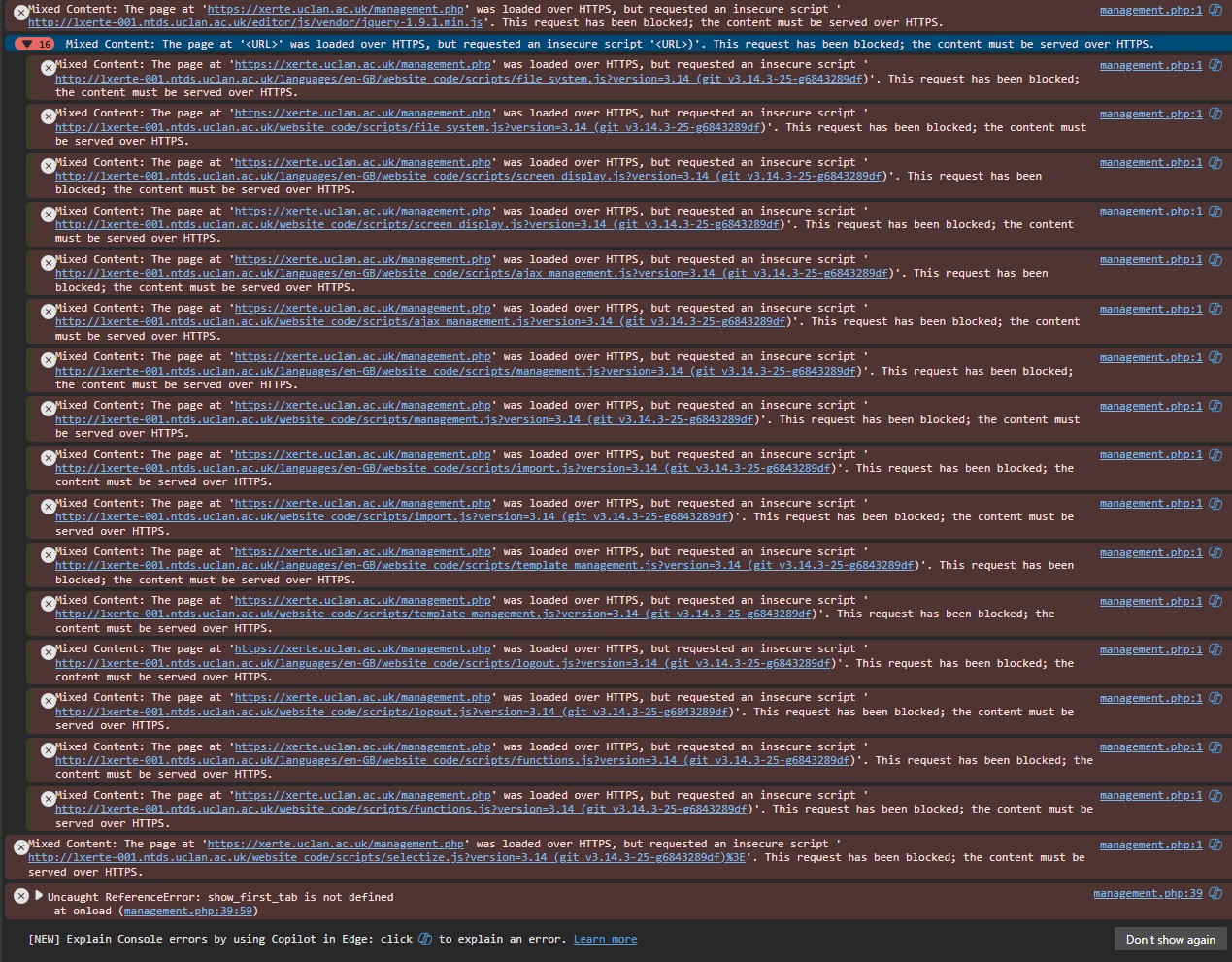The image size is (1232, 962).
Task: Open the jquery-1.9.1.min.js script URL
Action: click(254, 22)
